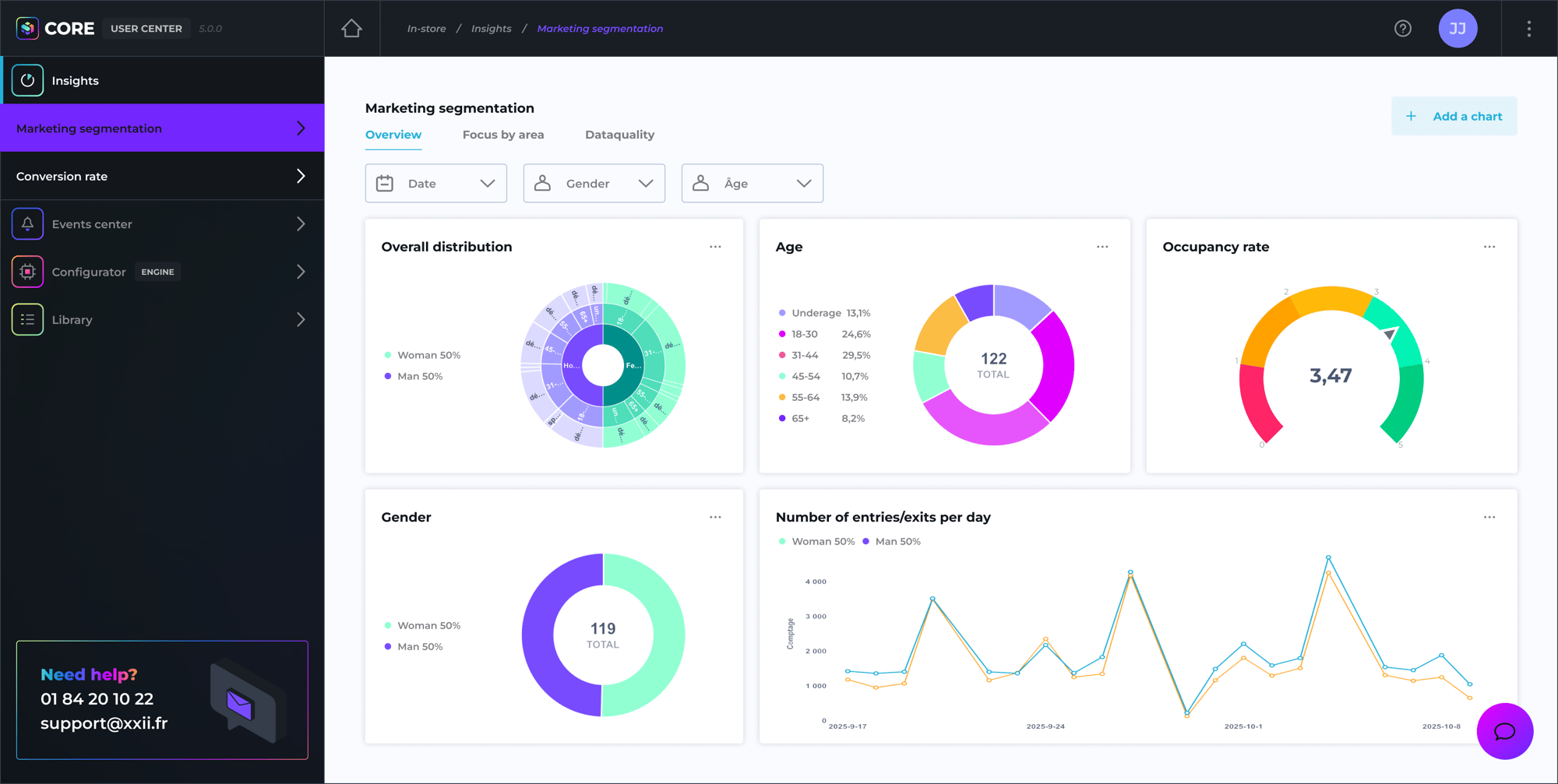Open the vertical three-dot menu

coord(1528,29)
